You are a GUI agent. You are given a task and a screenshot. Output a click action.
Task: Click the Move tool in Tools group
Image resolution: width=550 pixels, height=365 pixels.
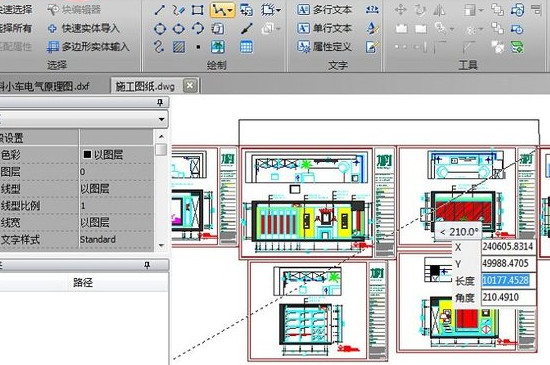[x=400, y=9]
